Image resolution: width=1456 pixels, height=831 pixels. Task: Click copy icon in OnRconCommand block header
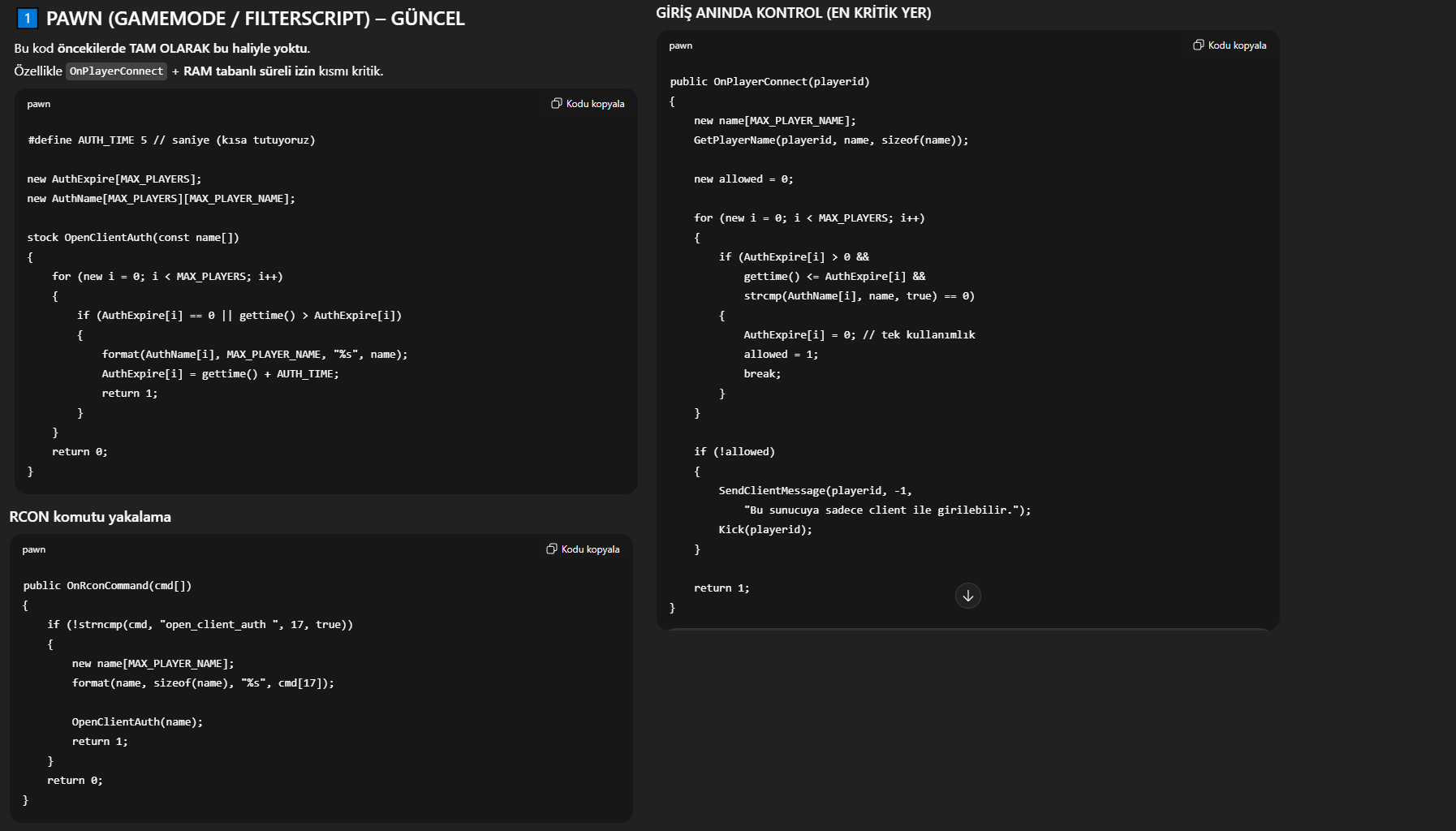[x=551, y=549]
